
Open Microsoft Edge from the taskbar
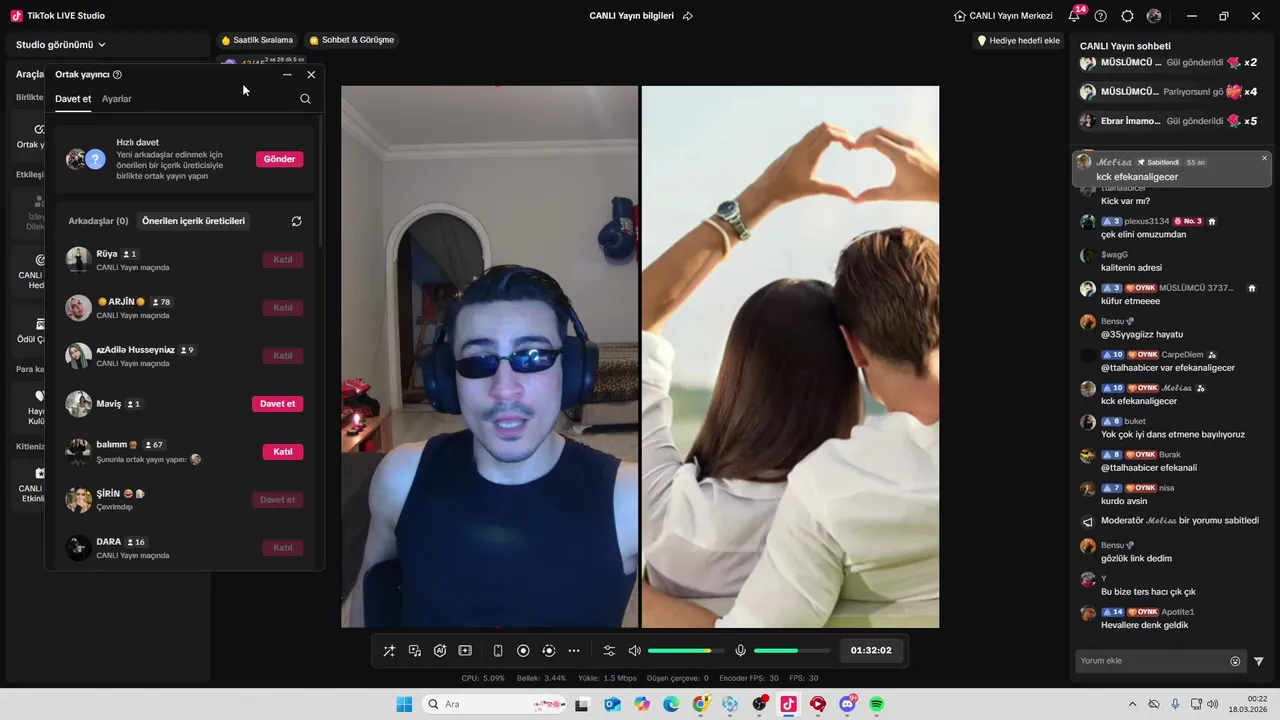(671, 704)
